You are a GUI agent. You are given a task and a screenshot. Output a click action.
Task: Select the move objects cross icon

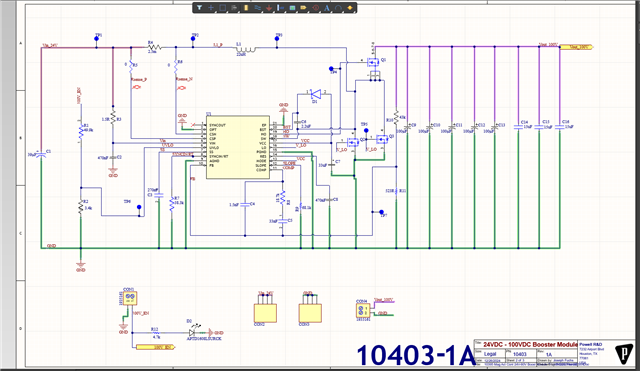pyautogui.click(x=211, y=7)
